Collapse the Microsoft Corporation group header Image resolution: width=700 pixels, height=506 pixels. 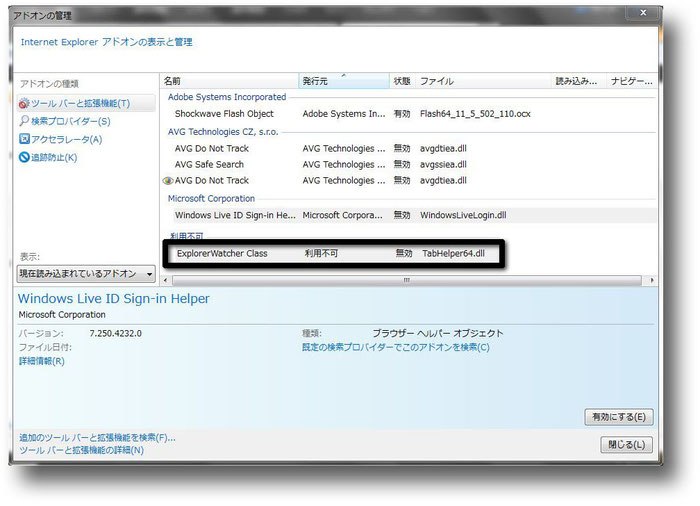click(x=211, y=199)
